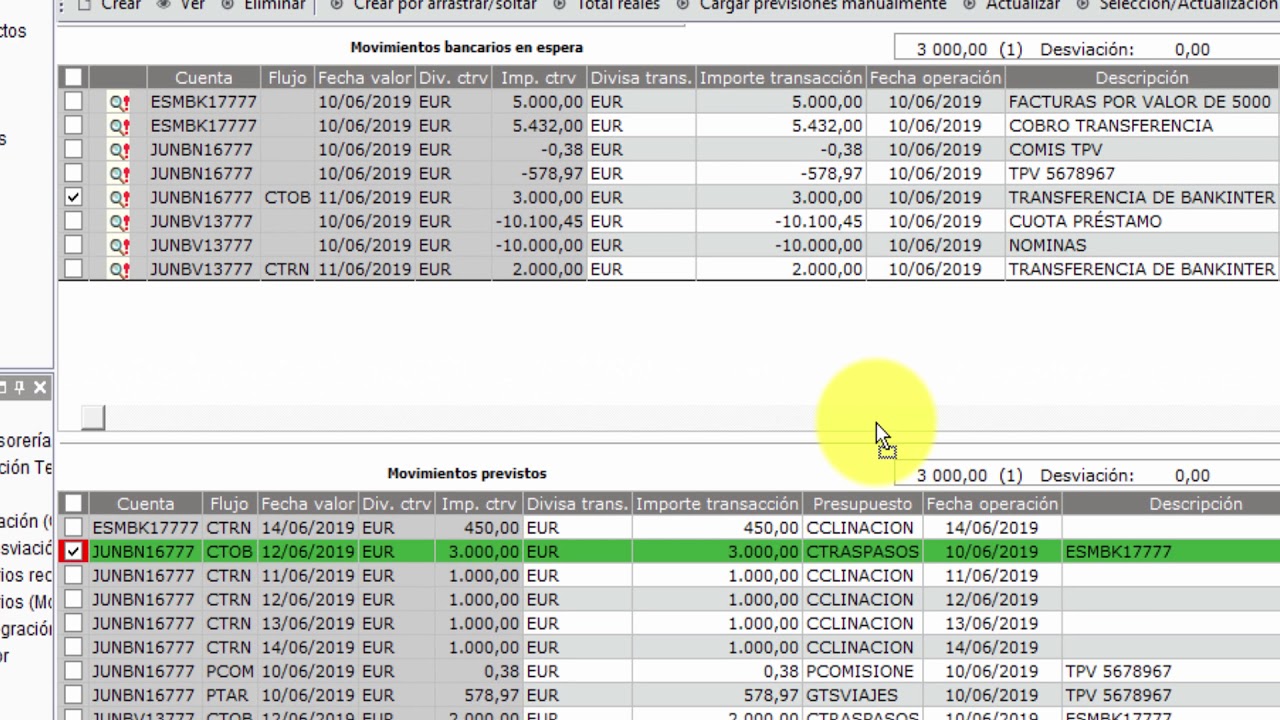
Task: Close the left side panel
Action: click(40, 387)
